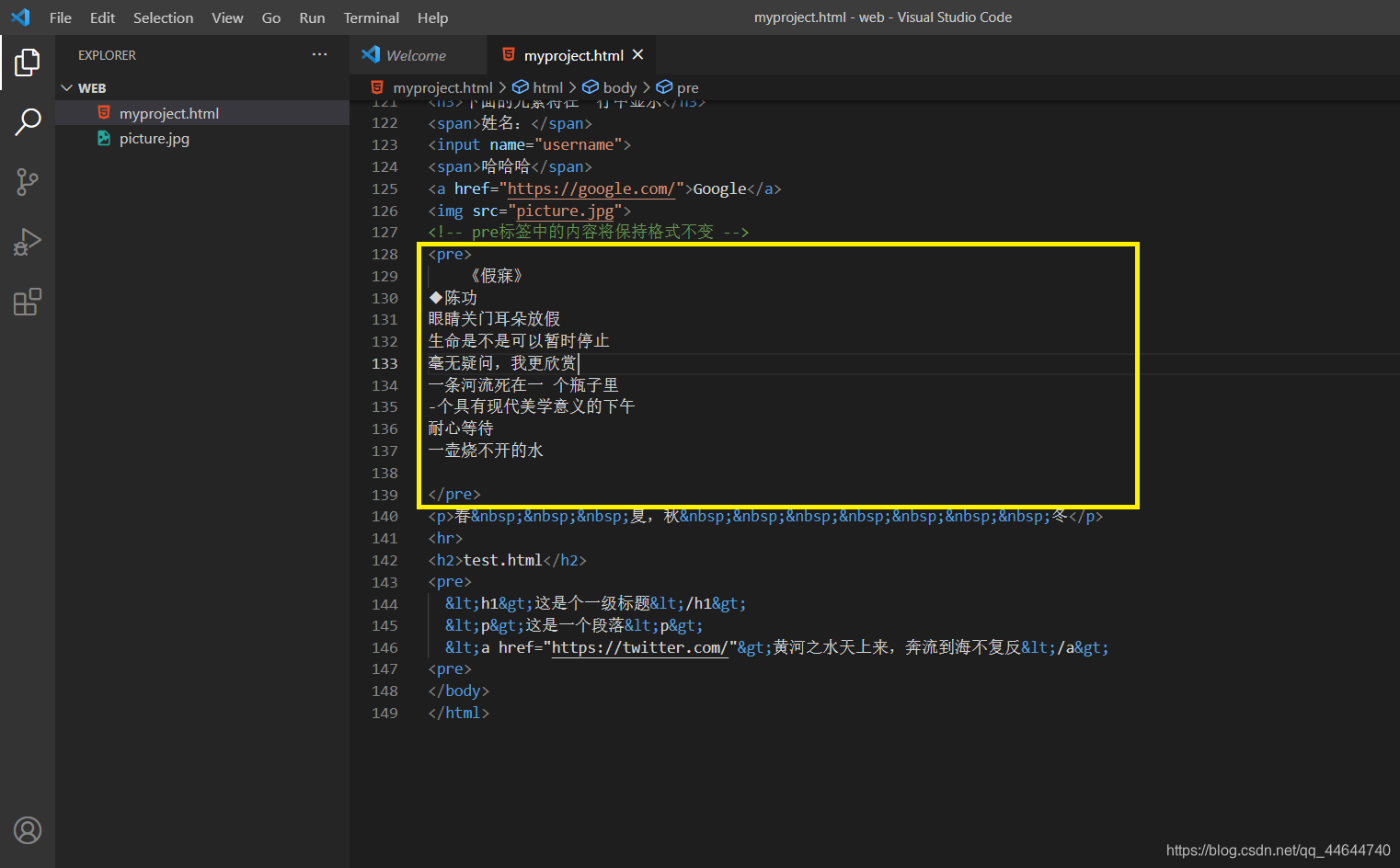1400x868 pixels.
Task: Click line number 133 in the gutter
Action: 384,363
